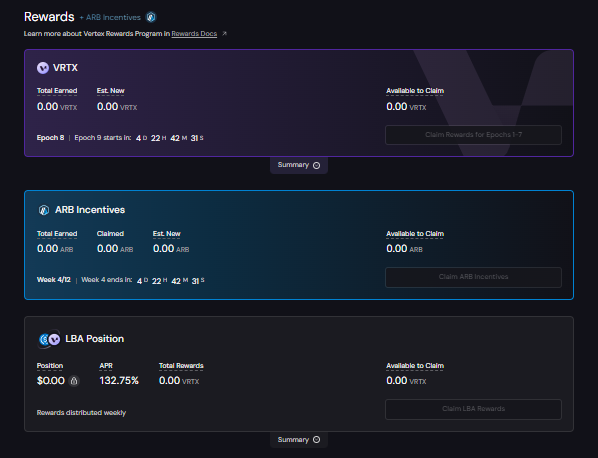Image resolution: width=598 pixels, height=458 pixels.
Task: Click the ARB Incentives card title text
Action: click(90, 210)
